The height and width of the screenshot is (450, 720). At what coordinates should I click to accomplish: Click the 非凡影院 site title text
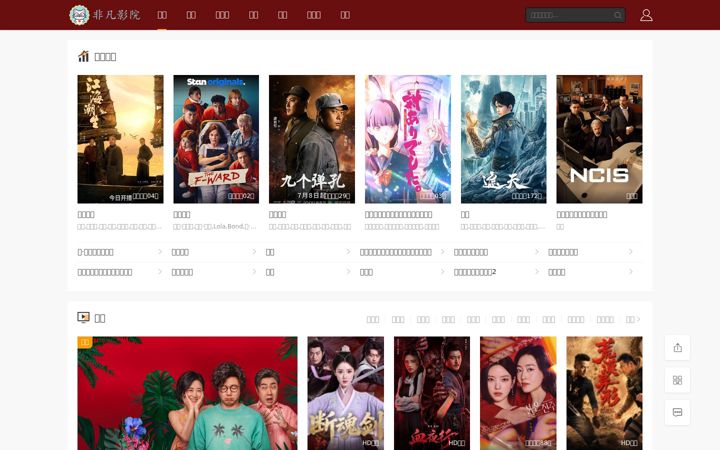(x=116, y=15)
